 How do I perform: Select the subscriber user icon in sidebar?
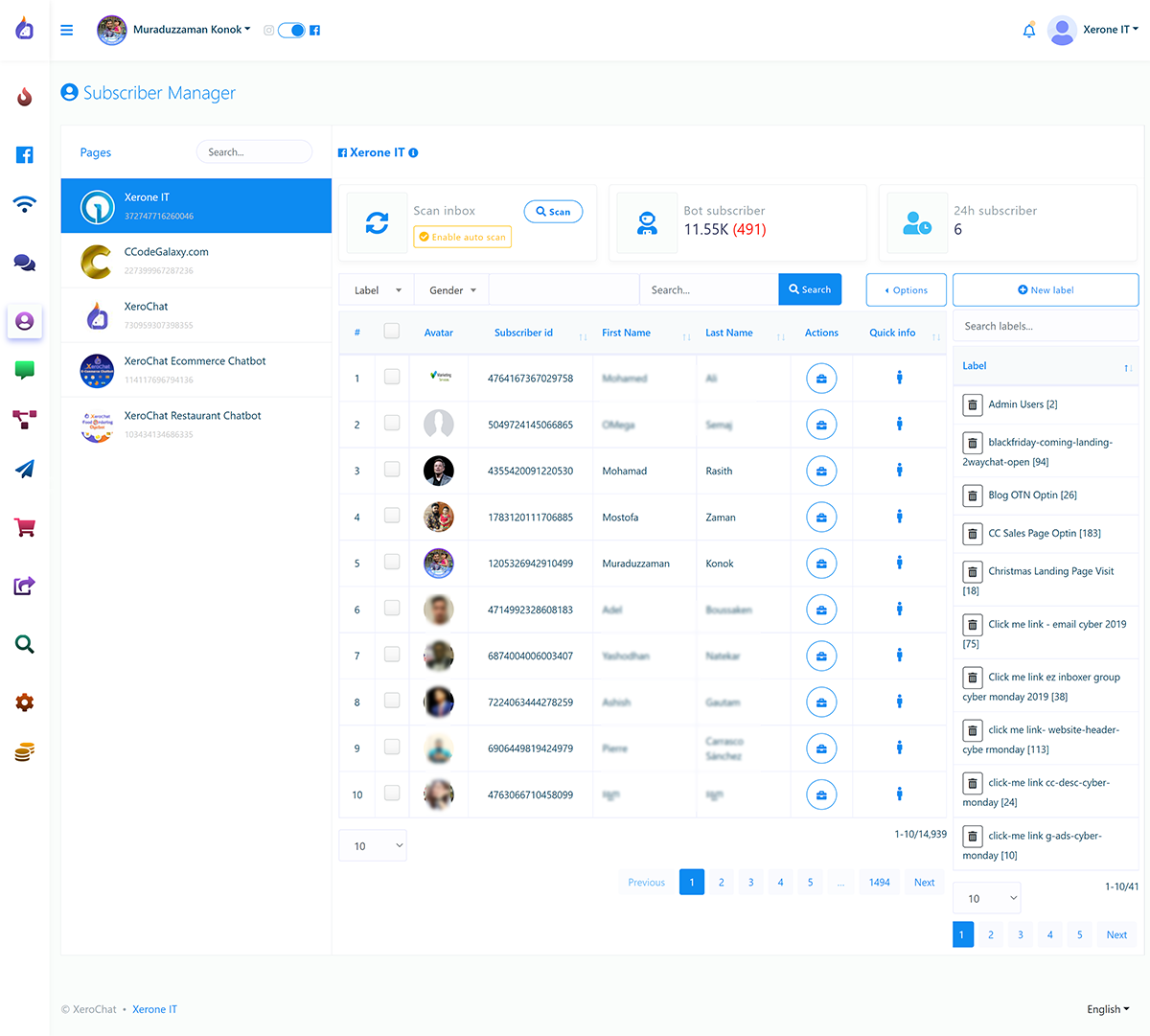click(x=25, y=321)
